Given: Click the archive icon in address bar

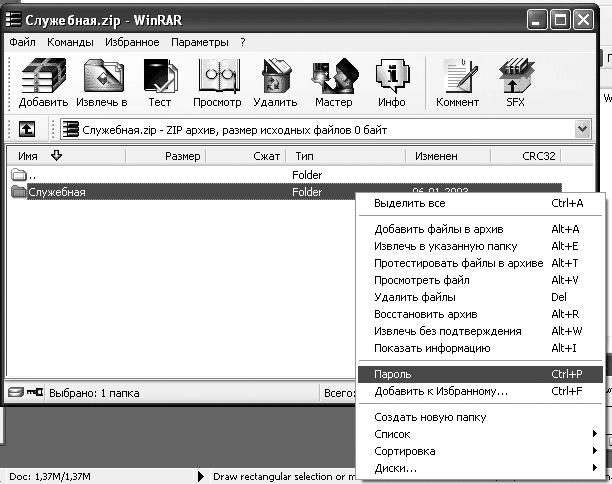Looking at the screenshot, I should tap(71, 130).
